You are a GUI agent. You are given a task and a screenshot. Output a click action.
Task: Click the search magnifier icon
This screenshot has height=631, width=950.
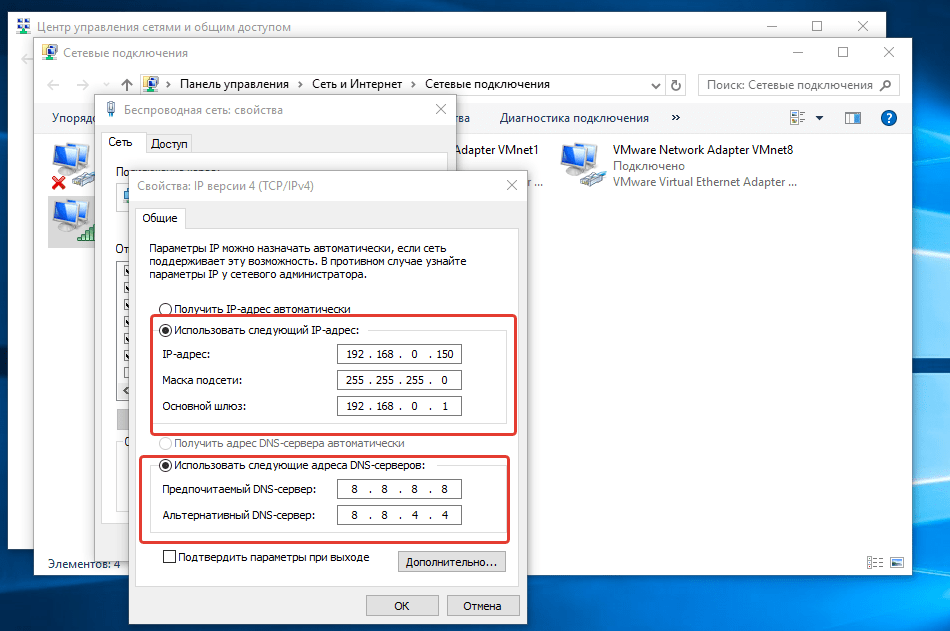point(886,85)
